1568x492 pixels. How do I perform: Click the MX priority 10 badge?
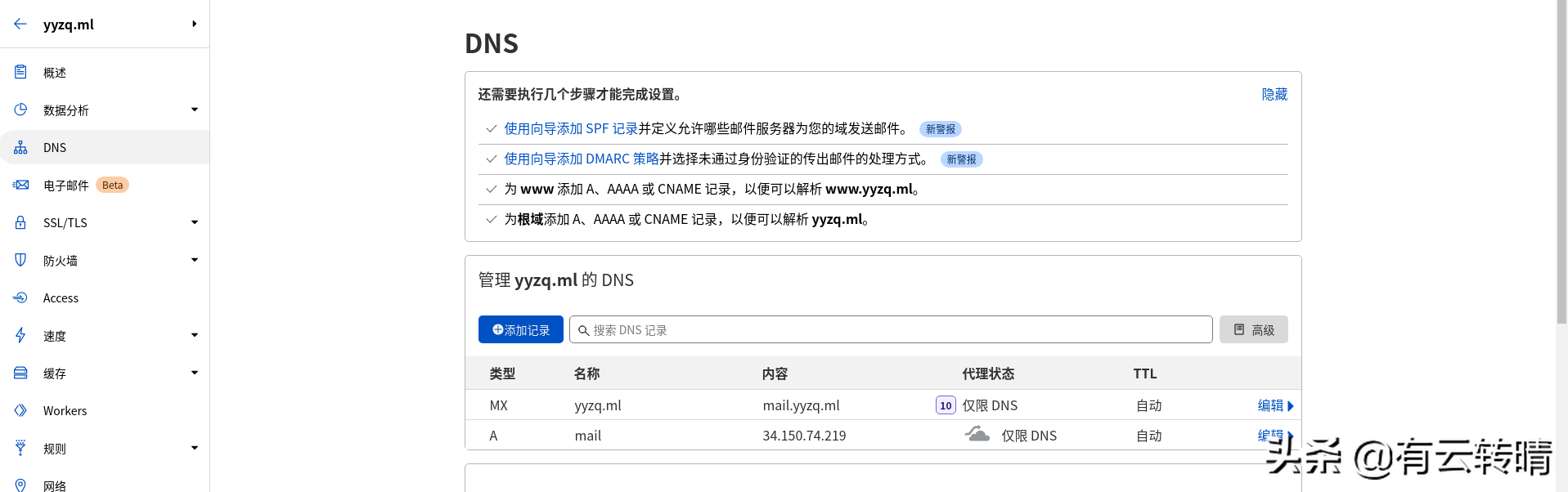point(946,405)
